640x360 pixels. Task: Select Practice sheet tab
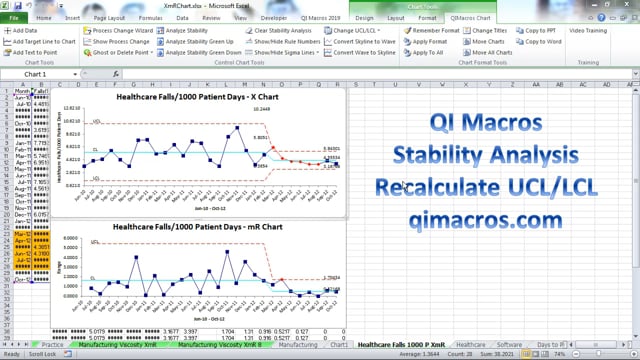click(x=52, y=345)
